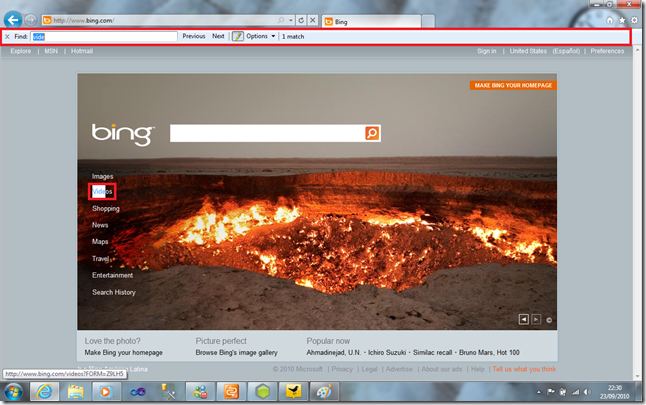Open the Find bar Options dropdown

click(261, 36)
